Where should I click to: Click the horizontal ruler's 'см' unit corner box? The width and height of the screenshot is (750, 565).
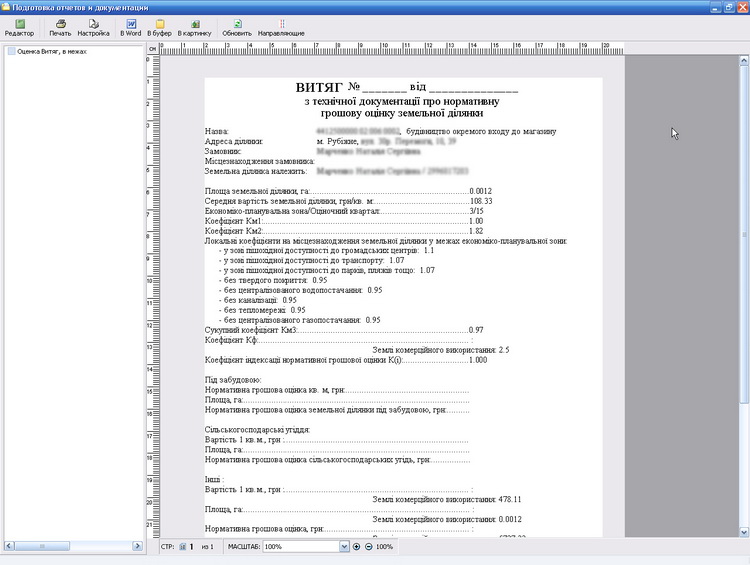tap(152, 48)
